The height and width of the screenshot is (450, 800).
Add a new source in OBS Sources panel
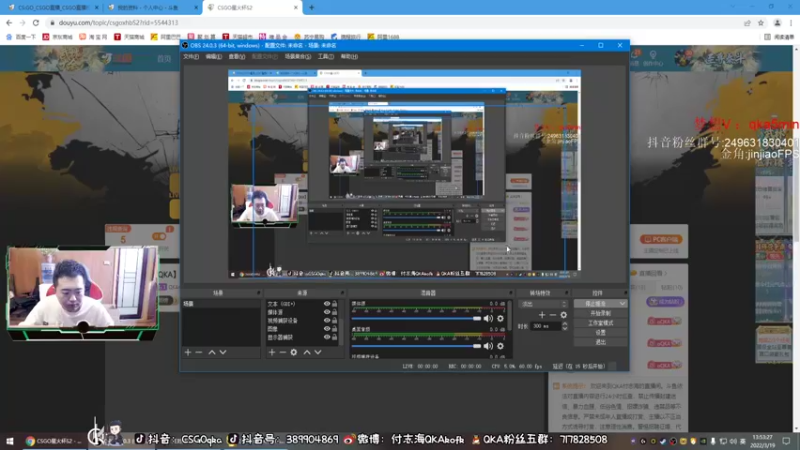tap(271, 352)
